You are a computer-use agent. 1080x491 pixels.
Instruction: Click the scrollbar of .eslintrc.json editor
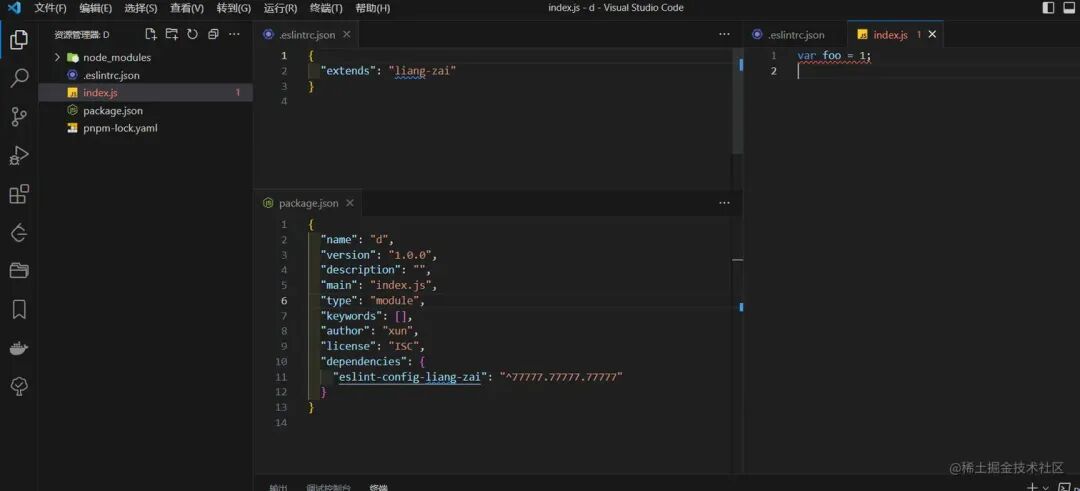[x=738, y=103]
